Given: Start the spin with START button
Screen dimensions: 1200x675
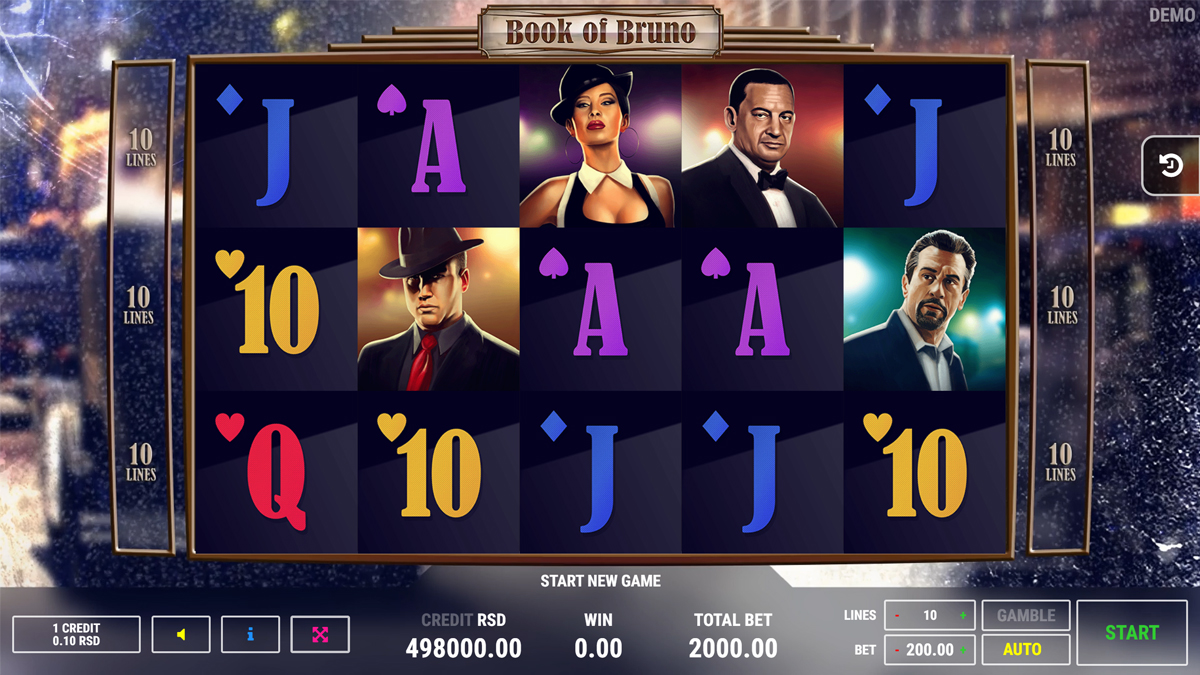Looking at the screenshot, I should click(x=1132, y=632).
